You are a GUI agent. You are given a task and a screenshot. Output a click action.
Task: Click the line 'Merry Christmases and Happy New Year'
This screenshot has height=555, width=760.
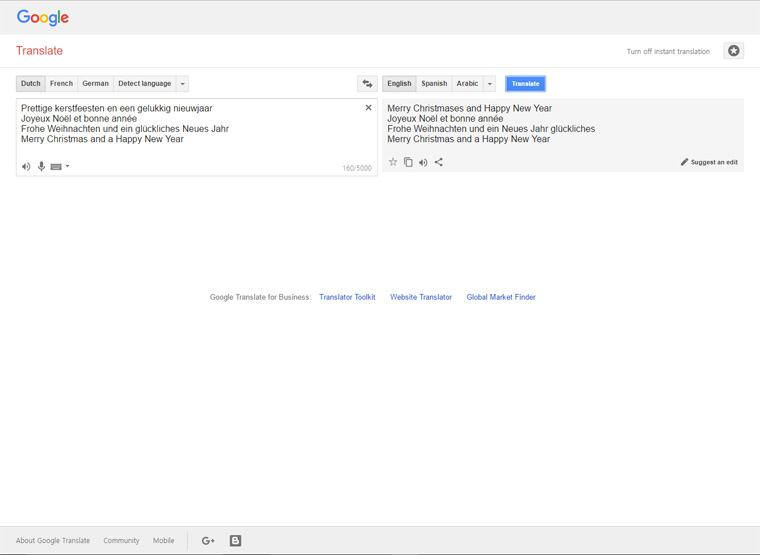click(x=470, y=108)
